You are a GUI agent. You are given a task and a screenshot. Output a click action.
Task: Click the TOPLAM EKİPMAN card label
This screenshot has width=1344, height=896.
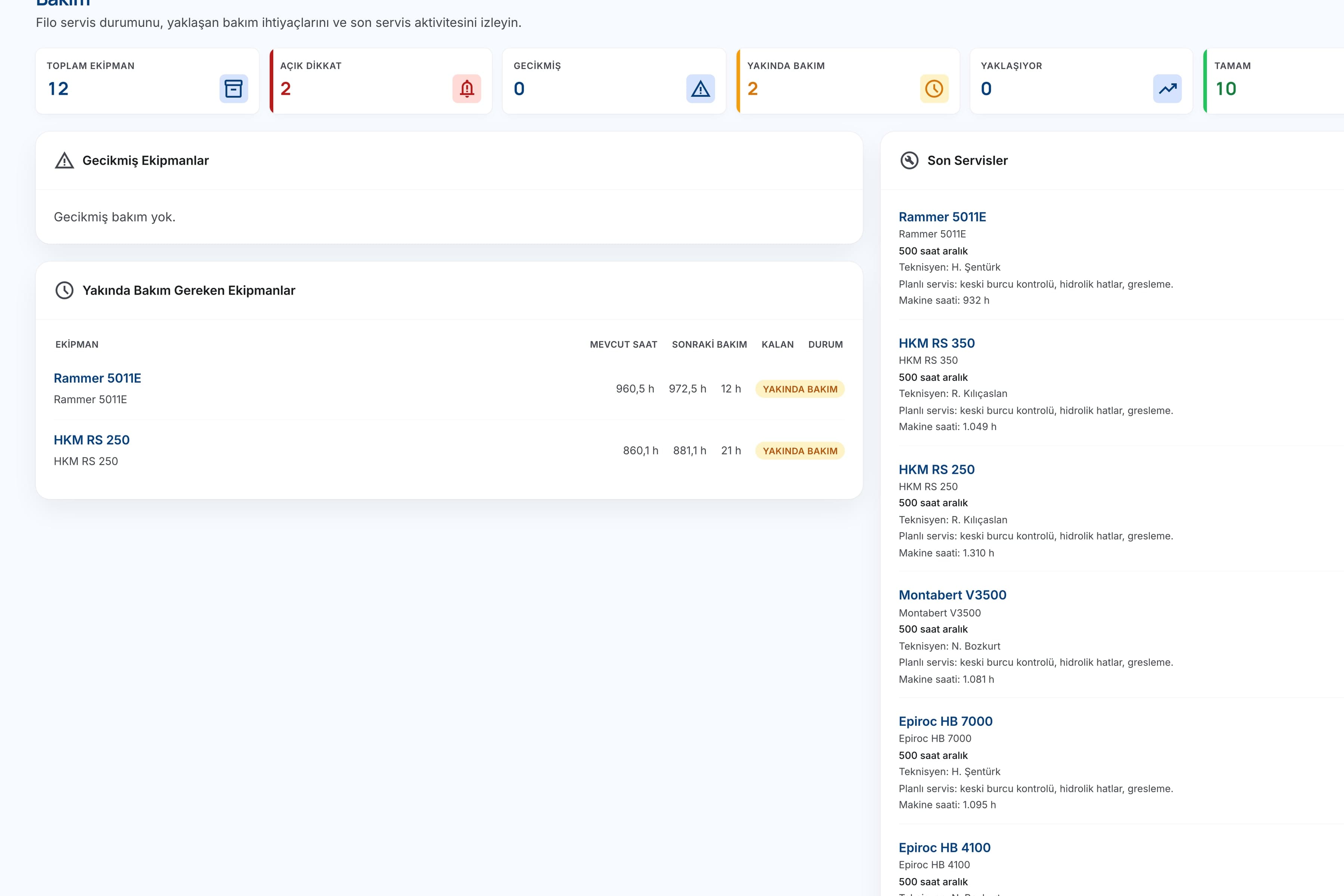[x=91, y=66]
